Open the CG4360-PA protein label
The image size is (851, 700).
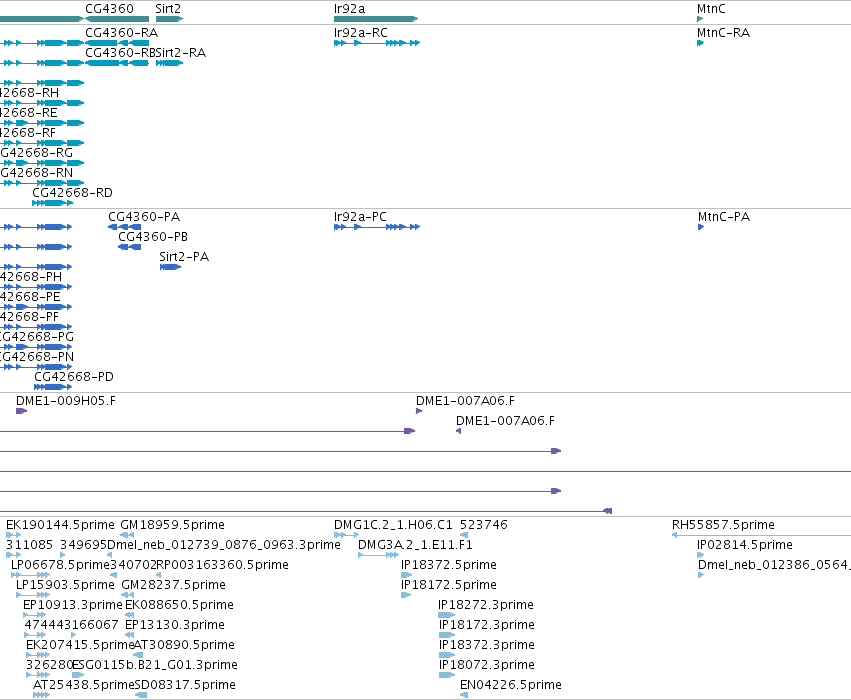pos(144,217)
